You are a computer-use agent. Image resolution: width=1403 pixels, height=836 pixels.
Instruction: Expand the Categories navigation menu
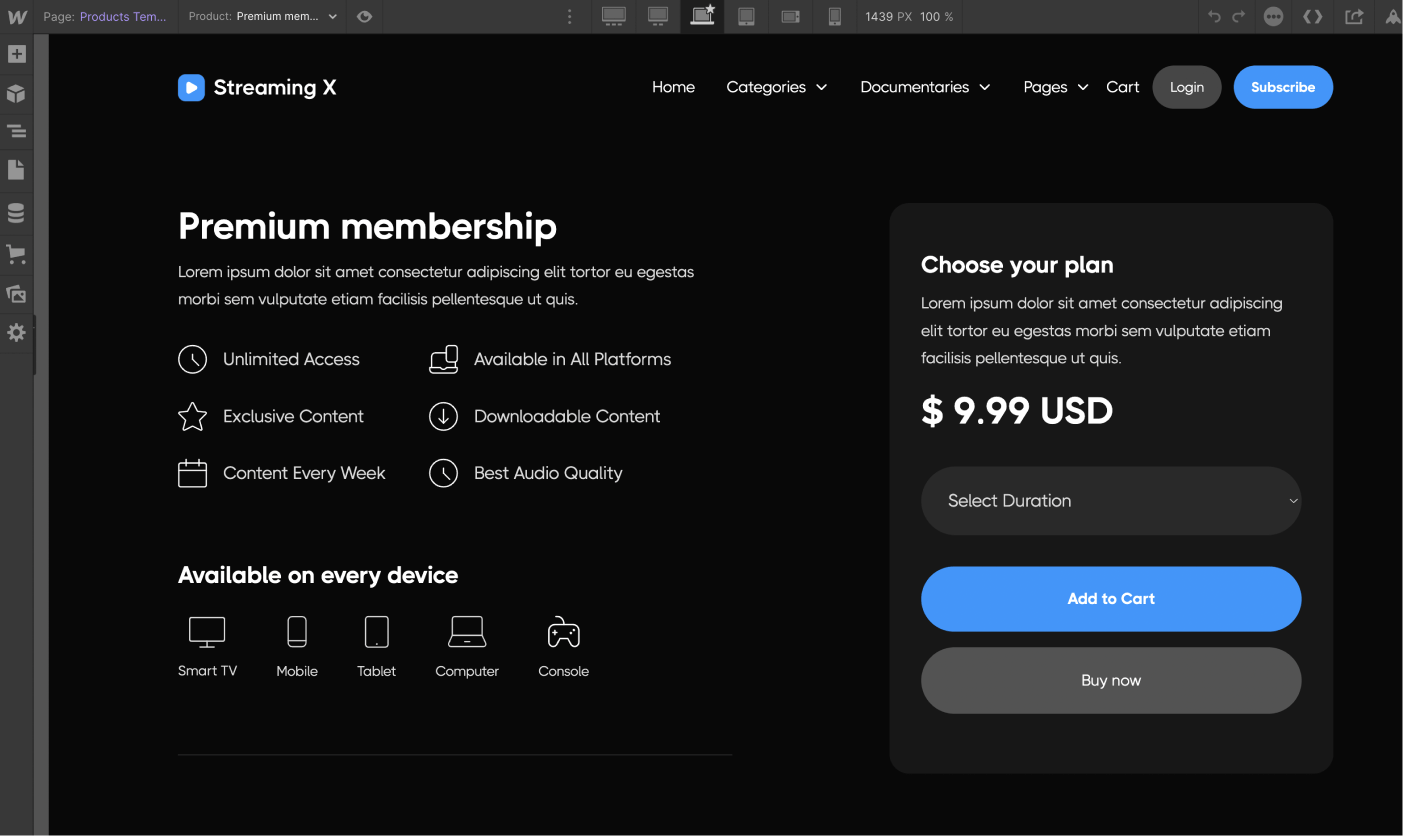click(776, 87)
